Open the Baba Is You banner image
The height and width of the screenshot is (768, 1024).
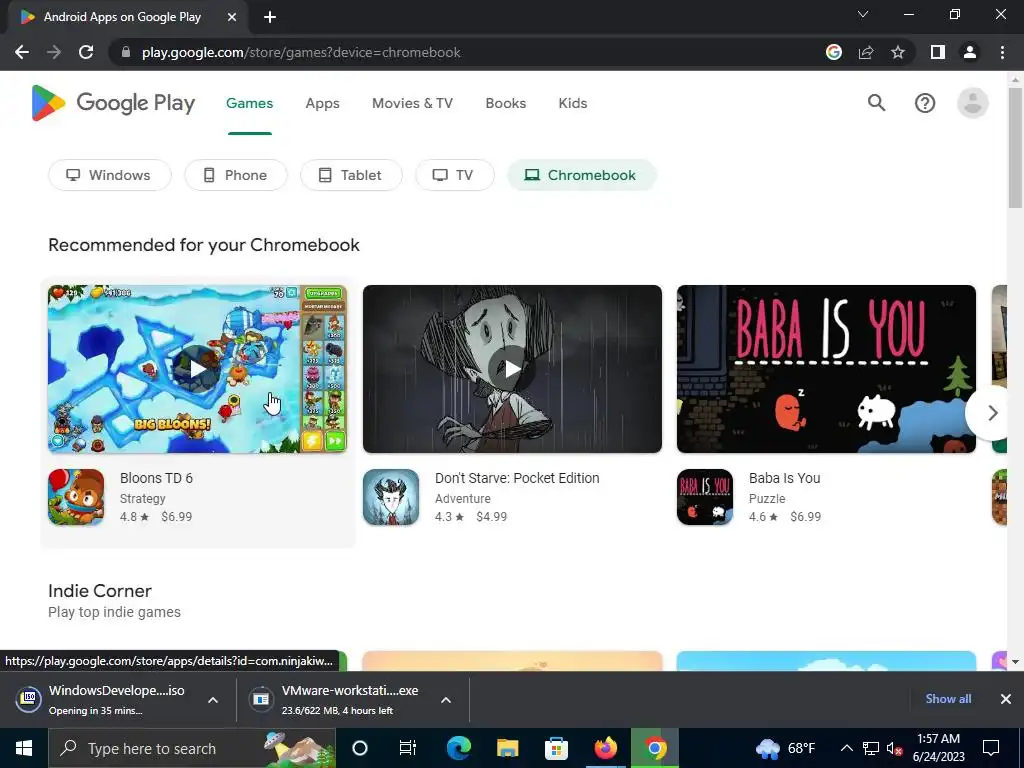click(x=826, y=369)
